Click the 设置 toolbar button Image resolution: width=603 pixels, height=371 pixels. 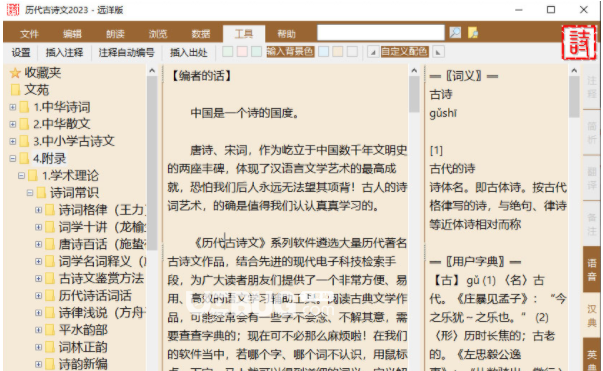21,52
